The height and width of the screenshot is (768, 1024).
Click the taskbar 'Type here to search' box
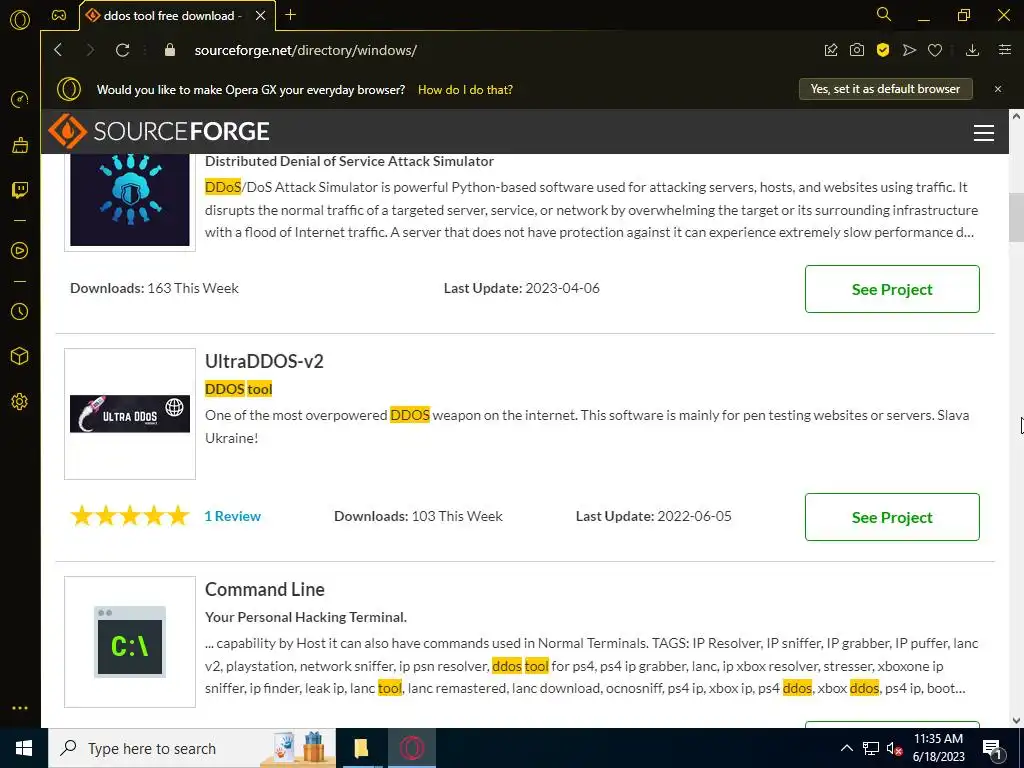192,748
